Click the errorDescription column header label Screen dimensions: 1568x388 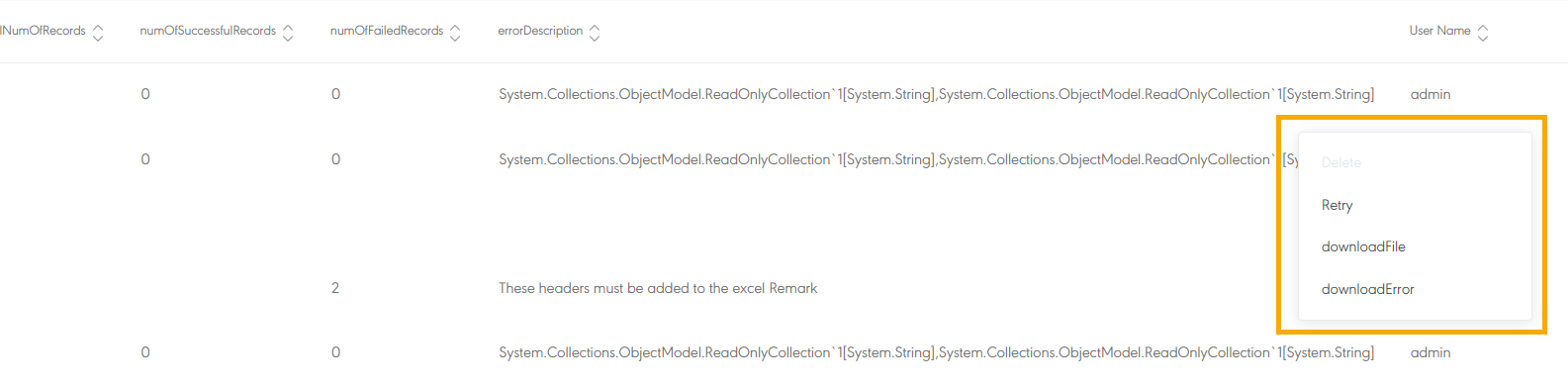click(x=540, y=31)
